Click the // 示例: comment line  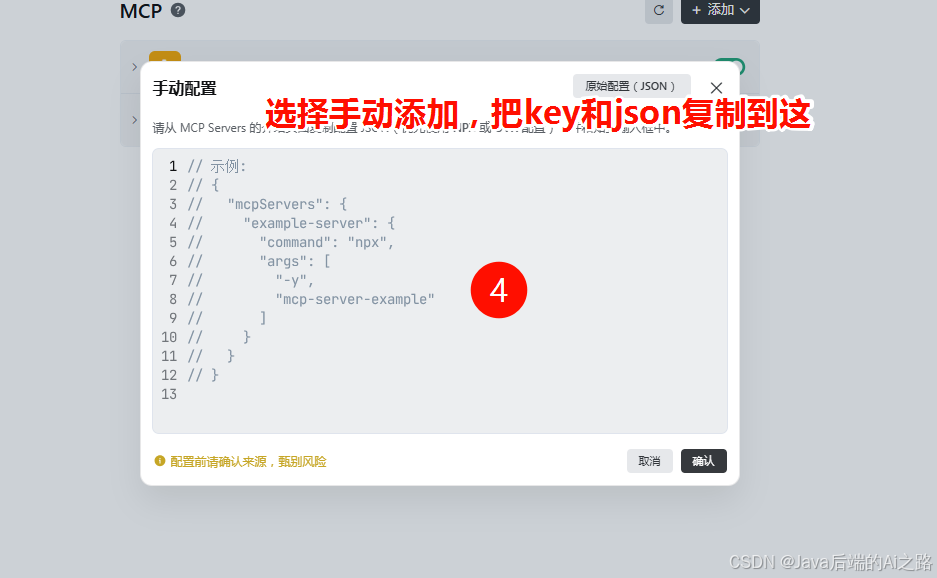217,166
